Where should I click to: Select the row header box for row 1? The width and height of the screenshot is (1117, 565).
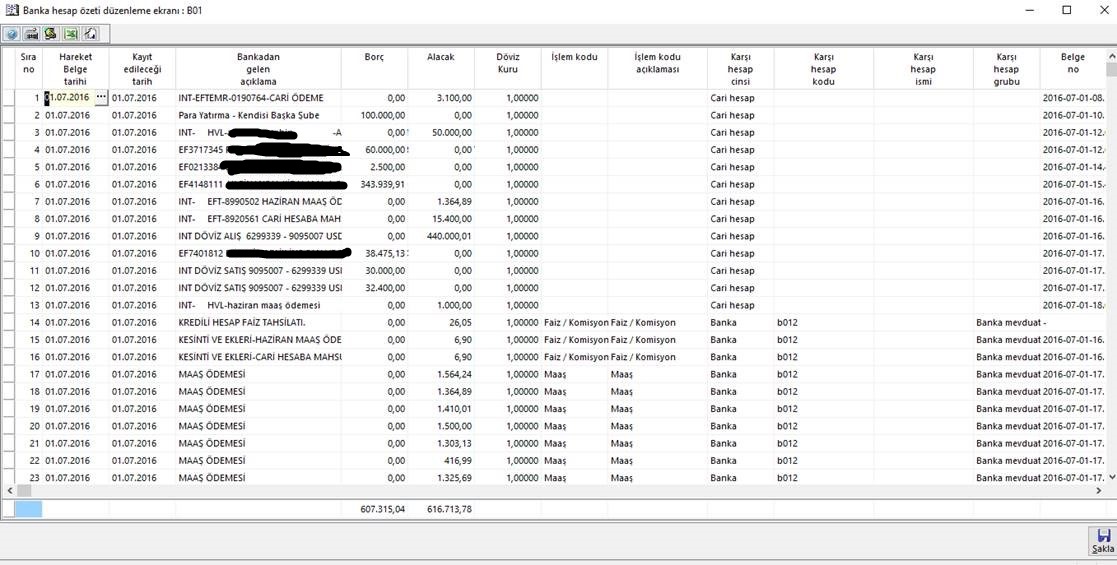(x=9, y=98)
